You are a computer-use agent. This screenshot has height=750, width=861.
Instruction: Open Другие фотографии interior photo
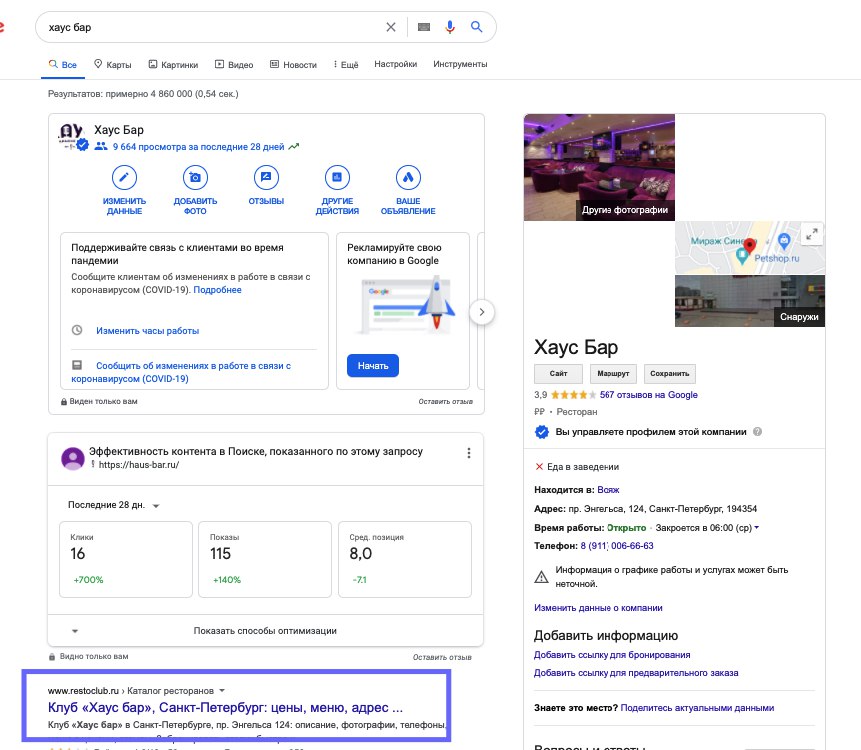pos(599,167)
